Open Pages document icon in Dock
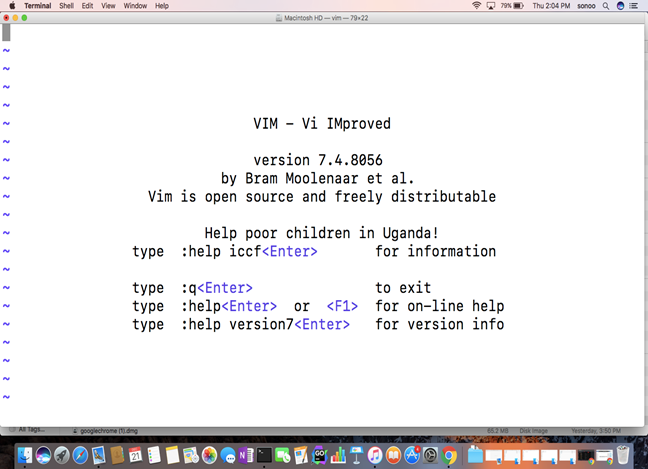The image size is (648, 469). (x=301, y=455)
